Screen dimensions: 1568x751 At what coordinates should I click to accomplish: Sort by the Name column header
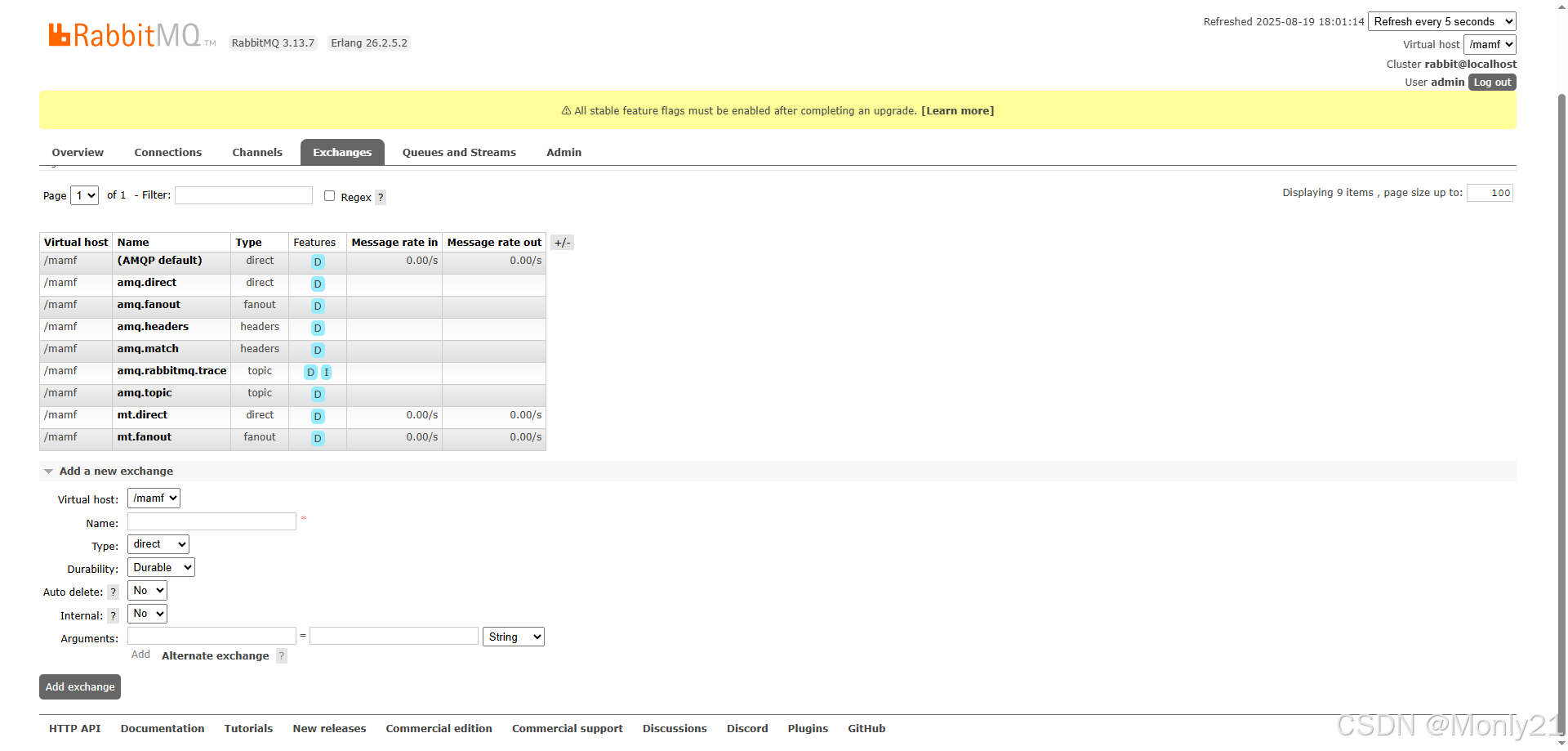tap(133, 243)
